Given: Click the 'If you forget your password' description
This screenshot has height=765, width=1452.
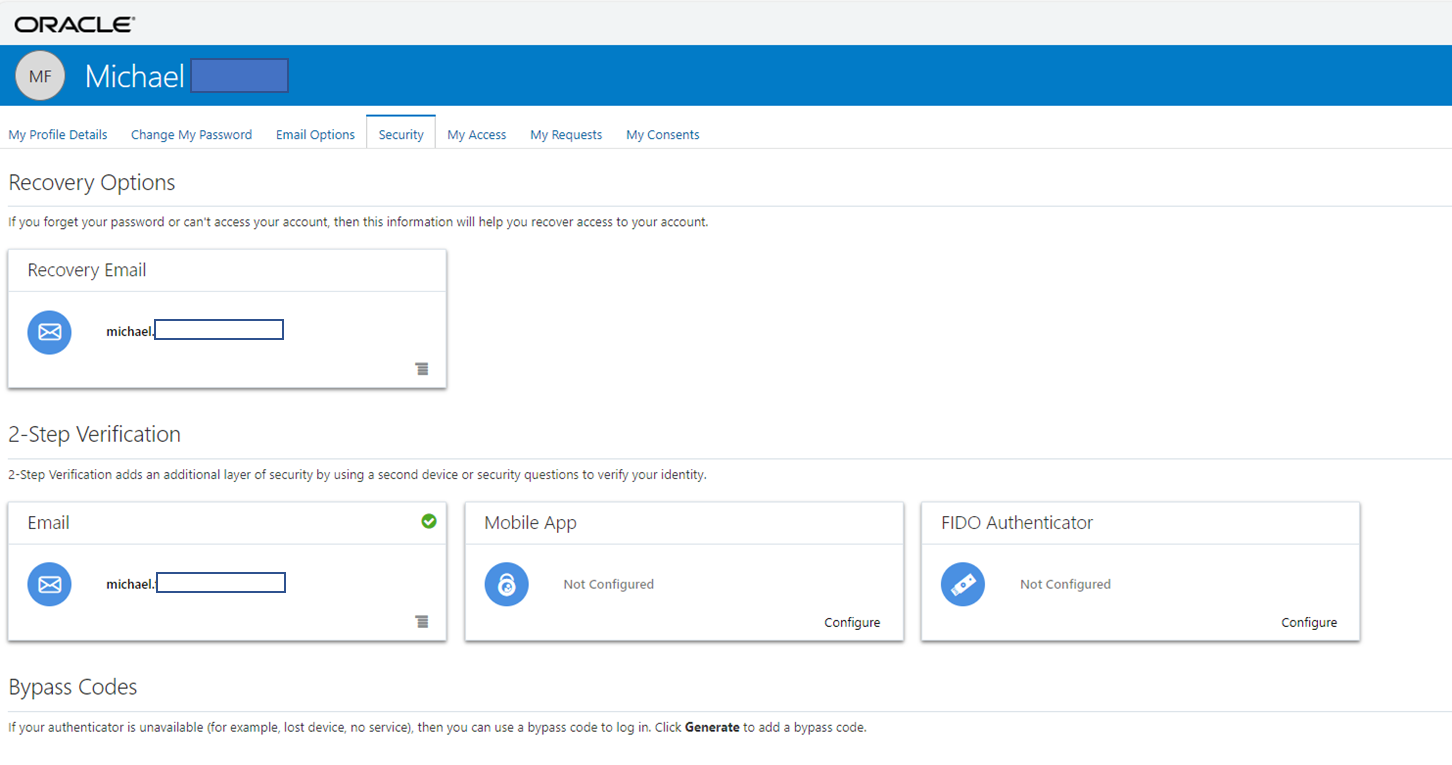Looking at the screenshot, I should (358, 222).
